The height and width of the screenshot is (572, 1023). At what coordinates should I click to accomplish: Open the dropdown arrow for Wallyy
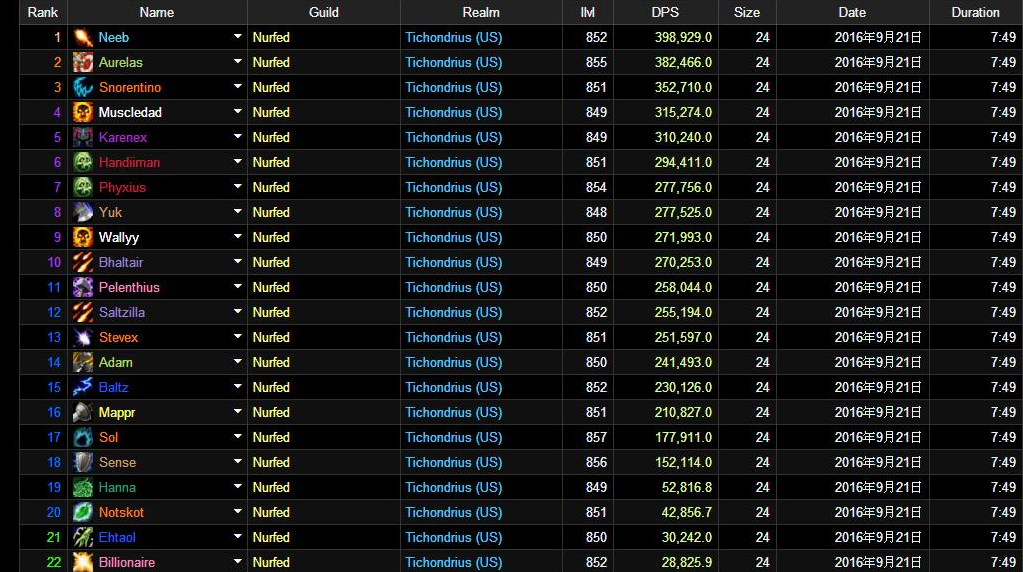237,236
